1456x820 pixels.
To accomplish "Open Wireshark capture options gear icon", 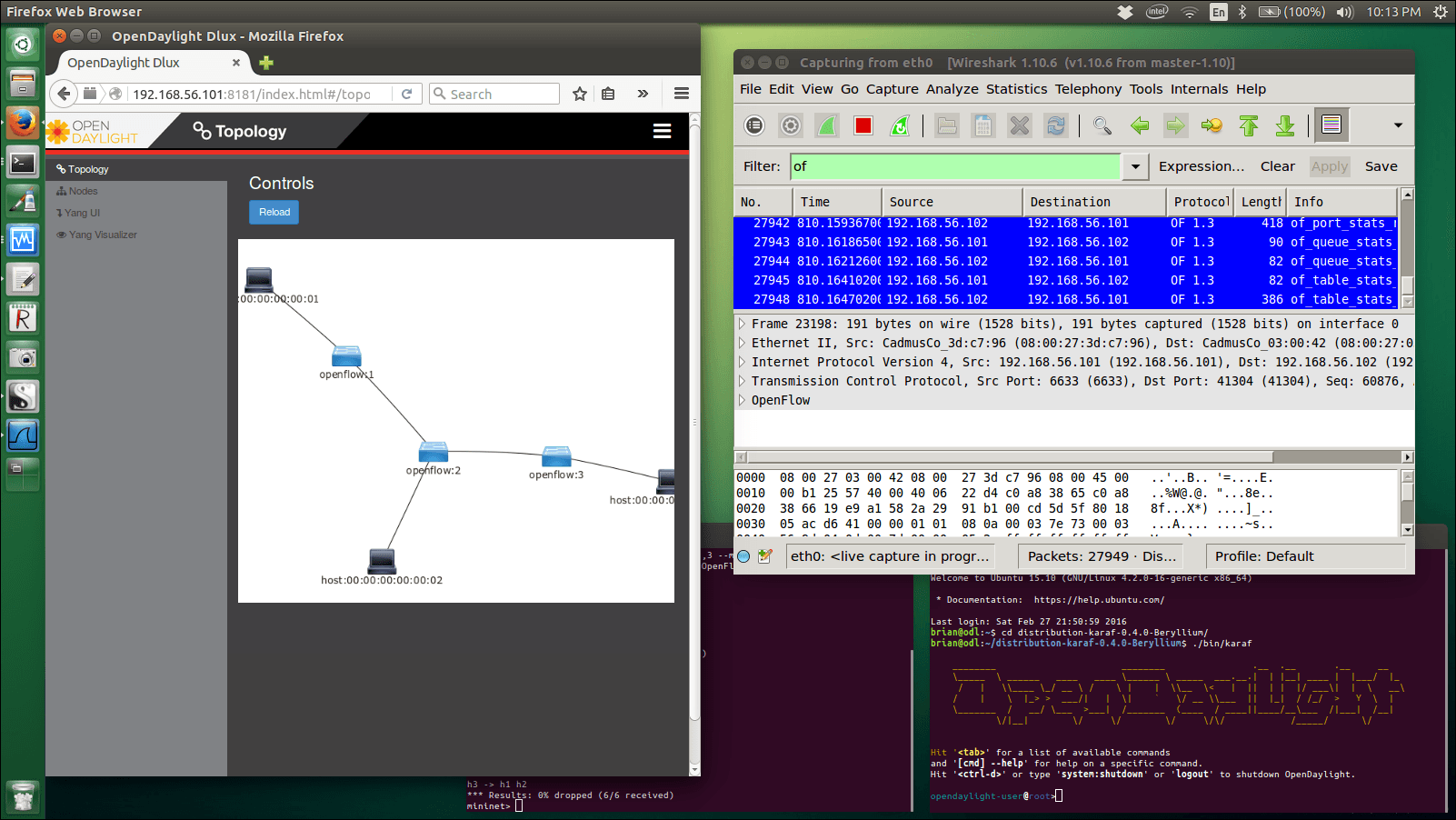I will click(x=791, y=125).
